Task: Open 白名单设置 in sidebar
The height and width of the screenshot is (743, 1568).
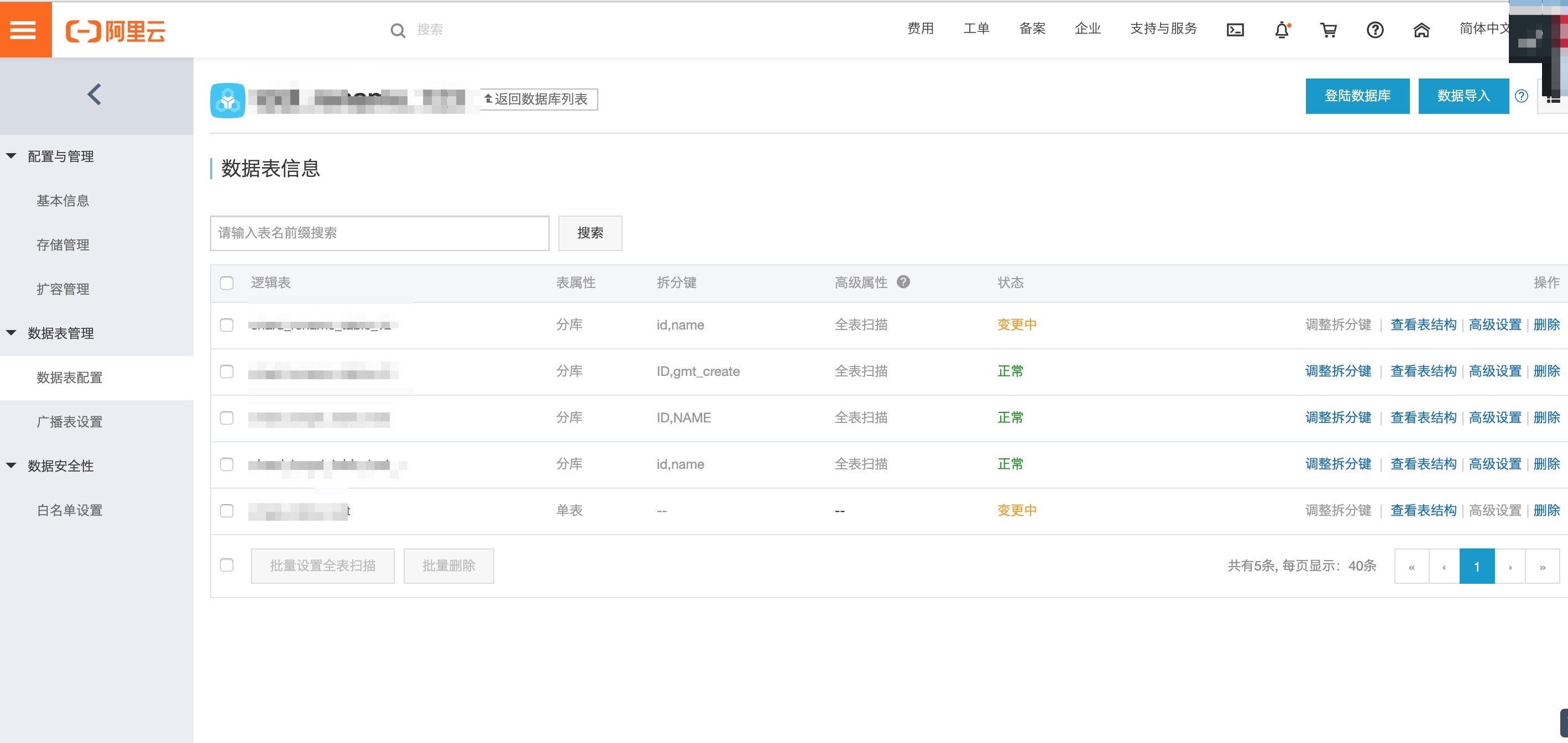Action: [x=70, y=510]
